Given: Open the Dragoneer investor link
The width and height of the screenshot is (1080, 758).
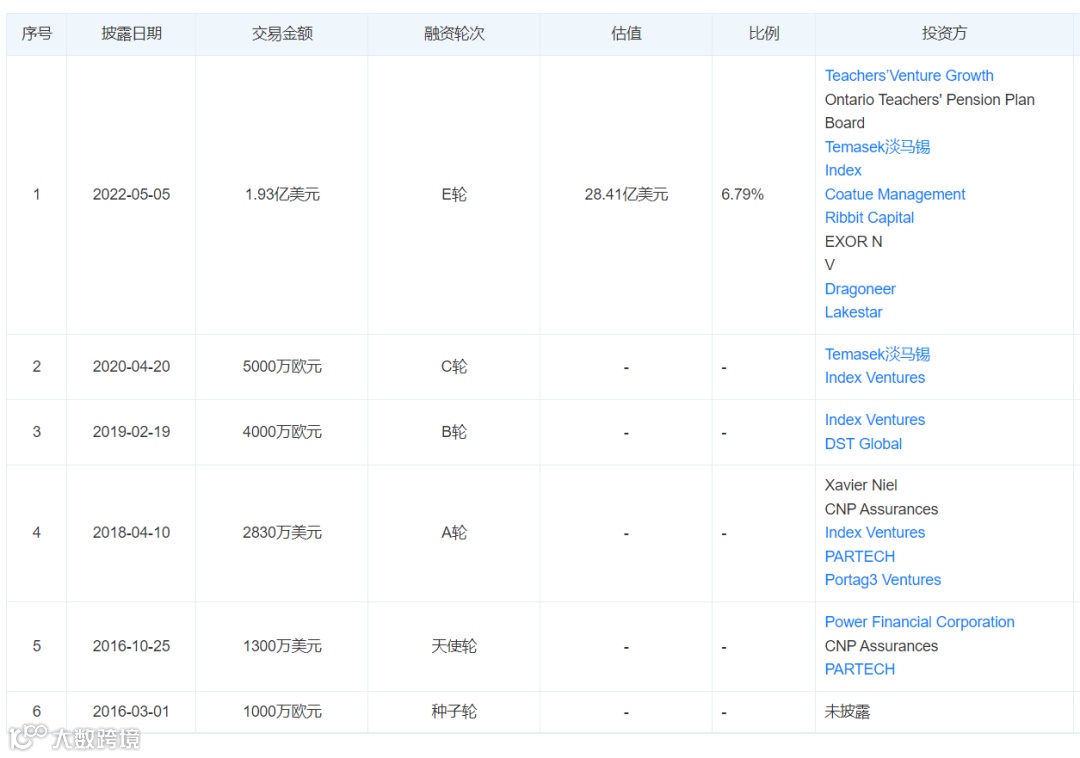Looking at the screenshot, I should (860, 289).
